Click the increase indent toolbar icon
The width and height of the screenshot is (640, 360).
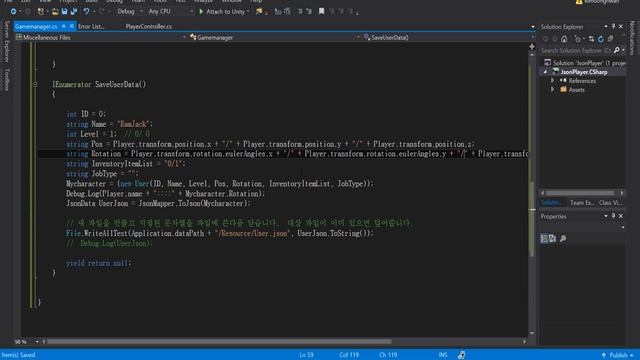coord(309,11)
